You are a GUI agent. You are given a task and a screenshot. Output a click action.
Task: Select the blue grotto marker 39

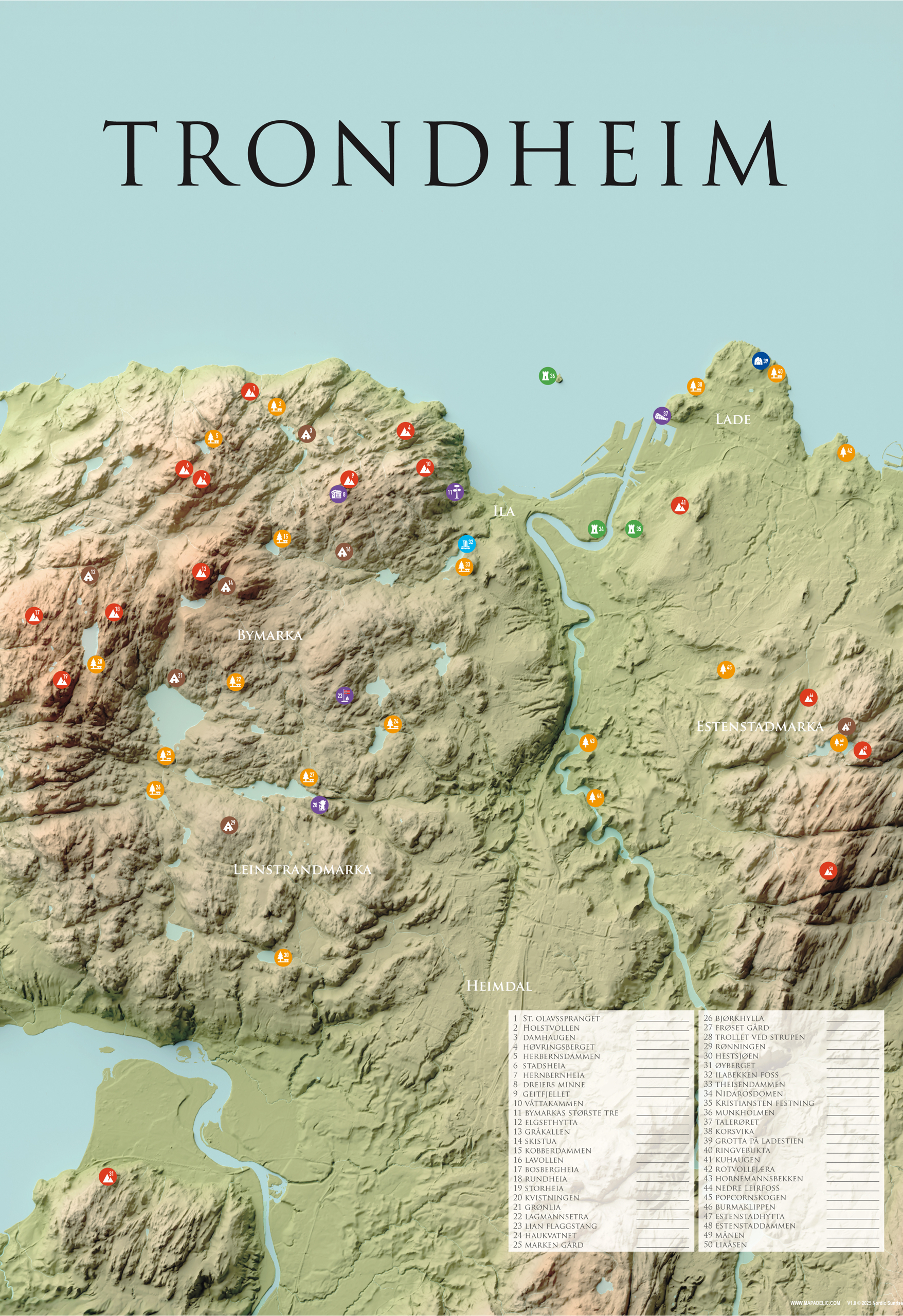tap(760, 360)
